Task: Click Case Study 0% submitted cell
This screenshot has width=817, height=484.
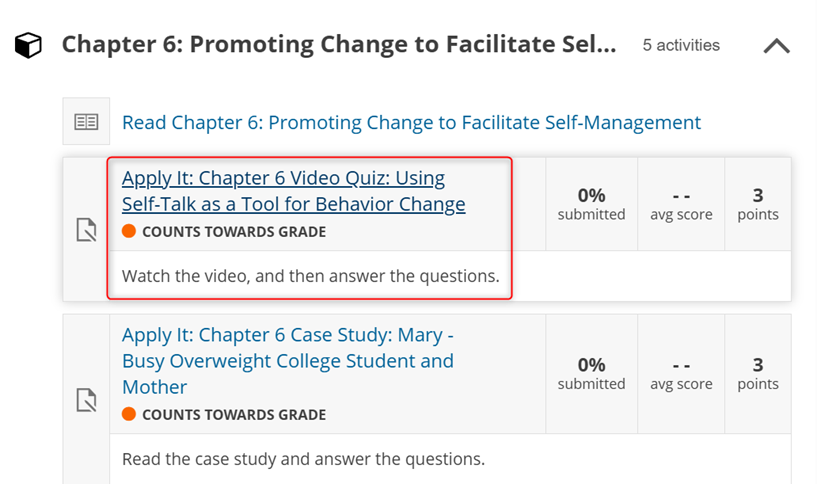Action: click(x=591, y=372)
